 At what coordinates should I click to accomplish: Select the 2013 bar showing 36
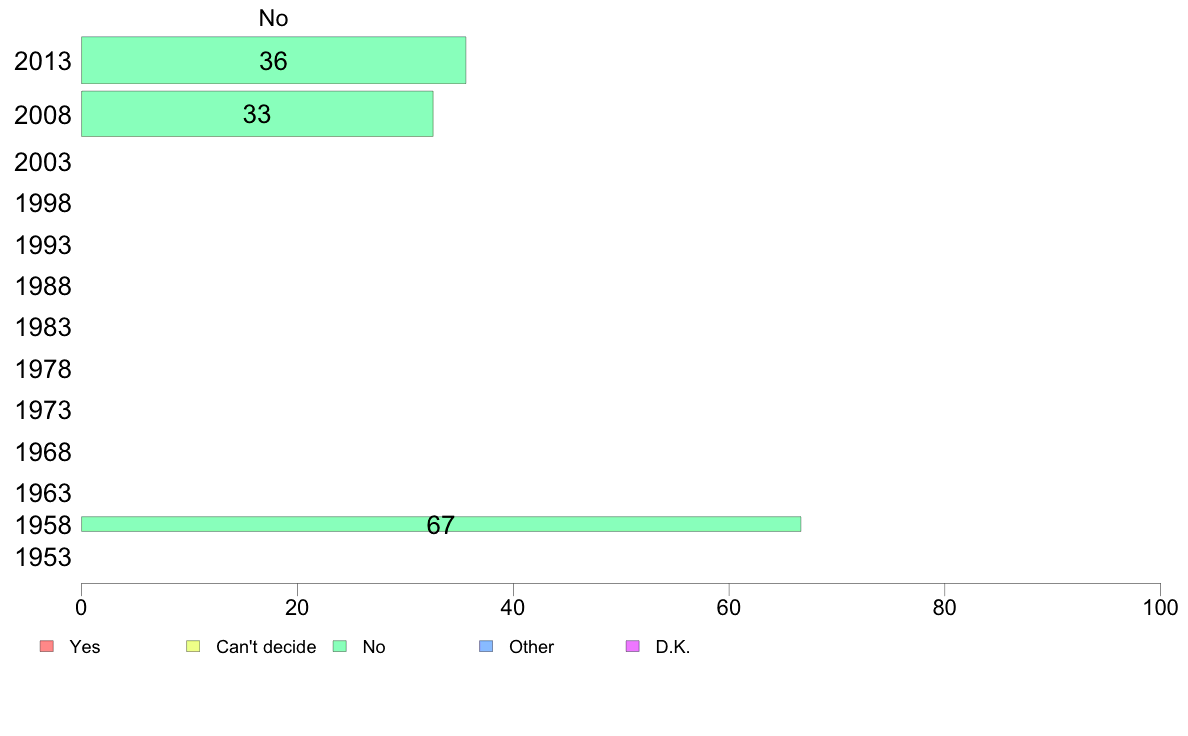click(x=274, y=60)
